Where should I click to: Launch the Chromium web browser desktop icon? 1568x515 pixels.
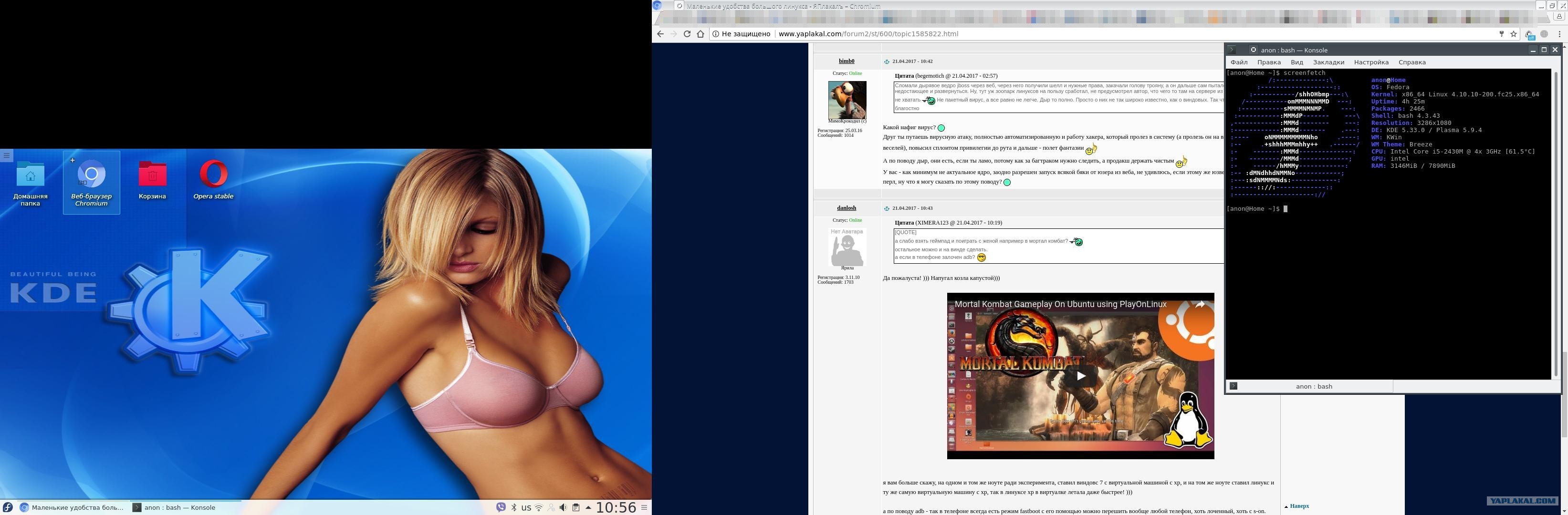click(91, 183)
